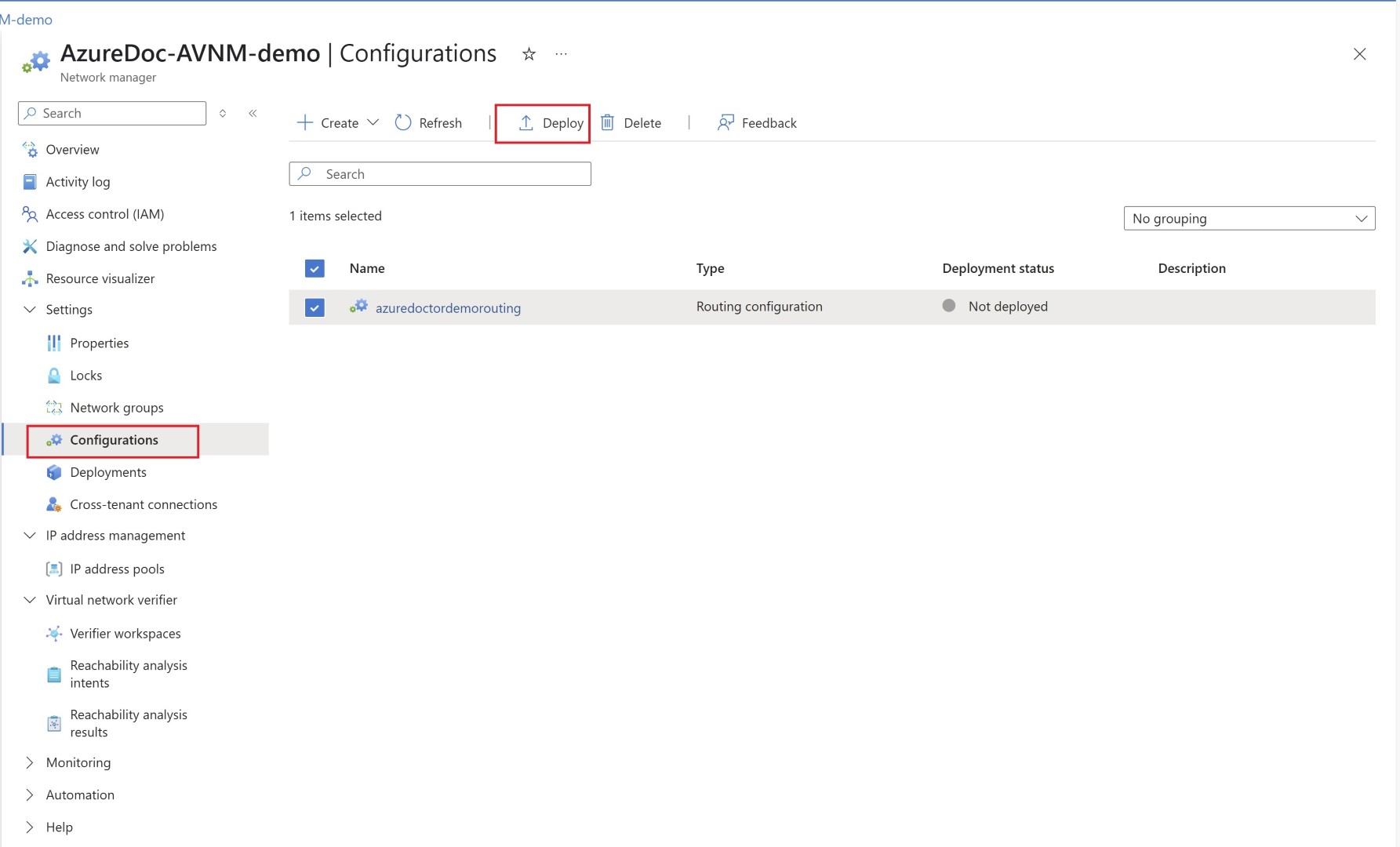Collapse the Virtual network verifier section
1400x847 pixels.
pyautogui.click(x=30, y=599)
